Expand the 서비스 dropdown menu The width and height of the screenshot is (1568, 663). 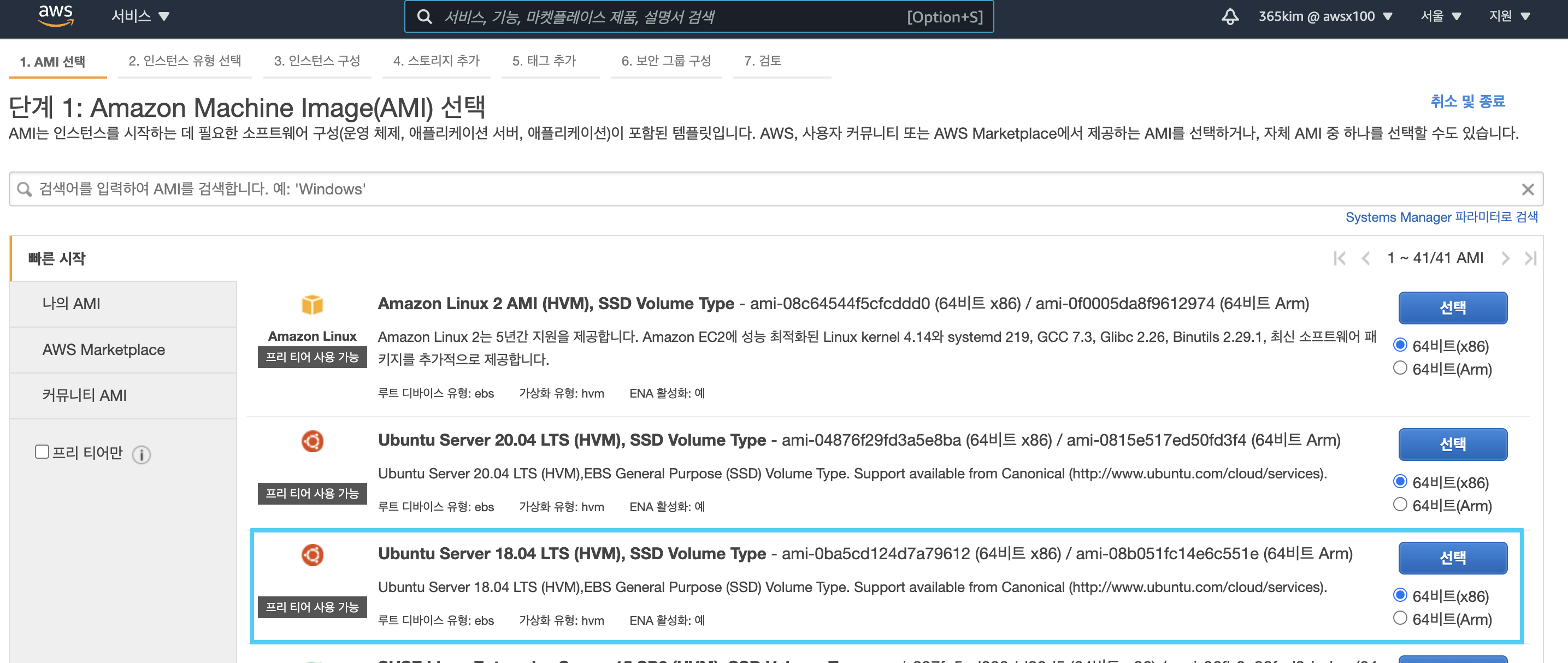(140, 16)
